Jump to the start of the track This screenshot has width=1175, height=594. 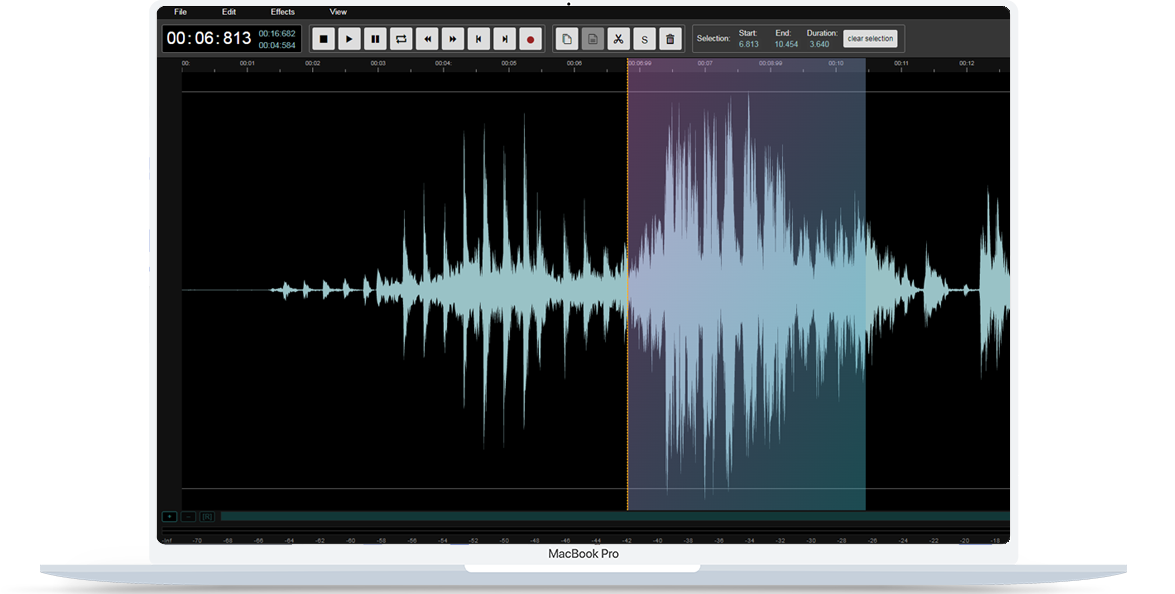point(479,40)
